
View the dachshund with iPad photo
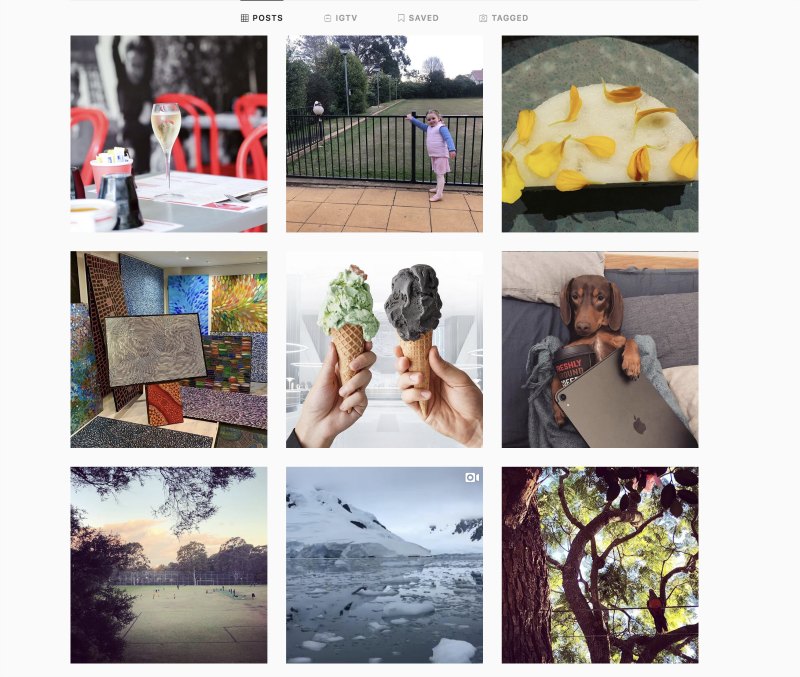pos(600,349)
